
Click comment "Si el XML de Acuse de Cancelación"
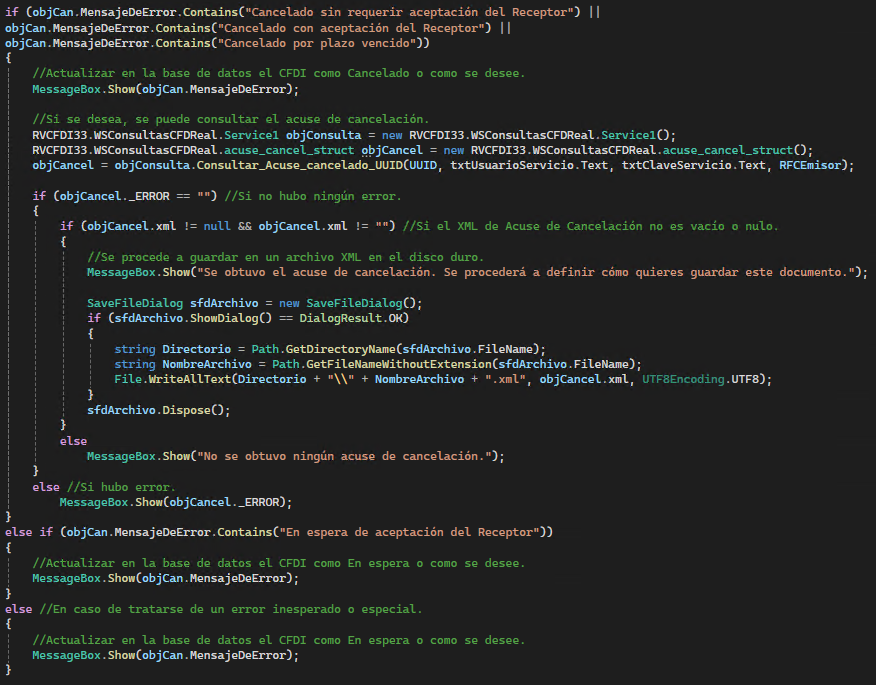(x=590, y=226)
